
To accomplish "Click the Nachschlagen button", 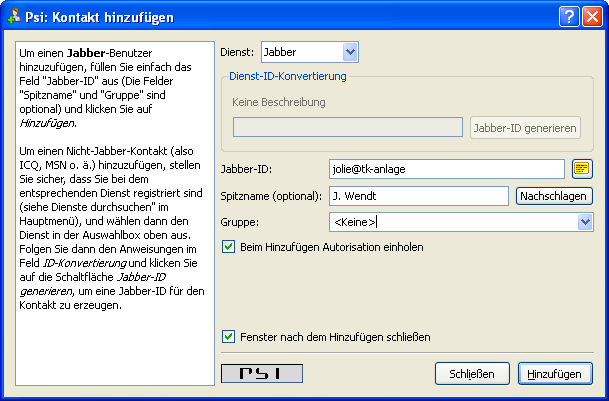I will click(x=554, y=196).
